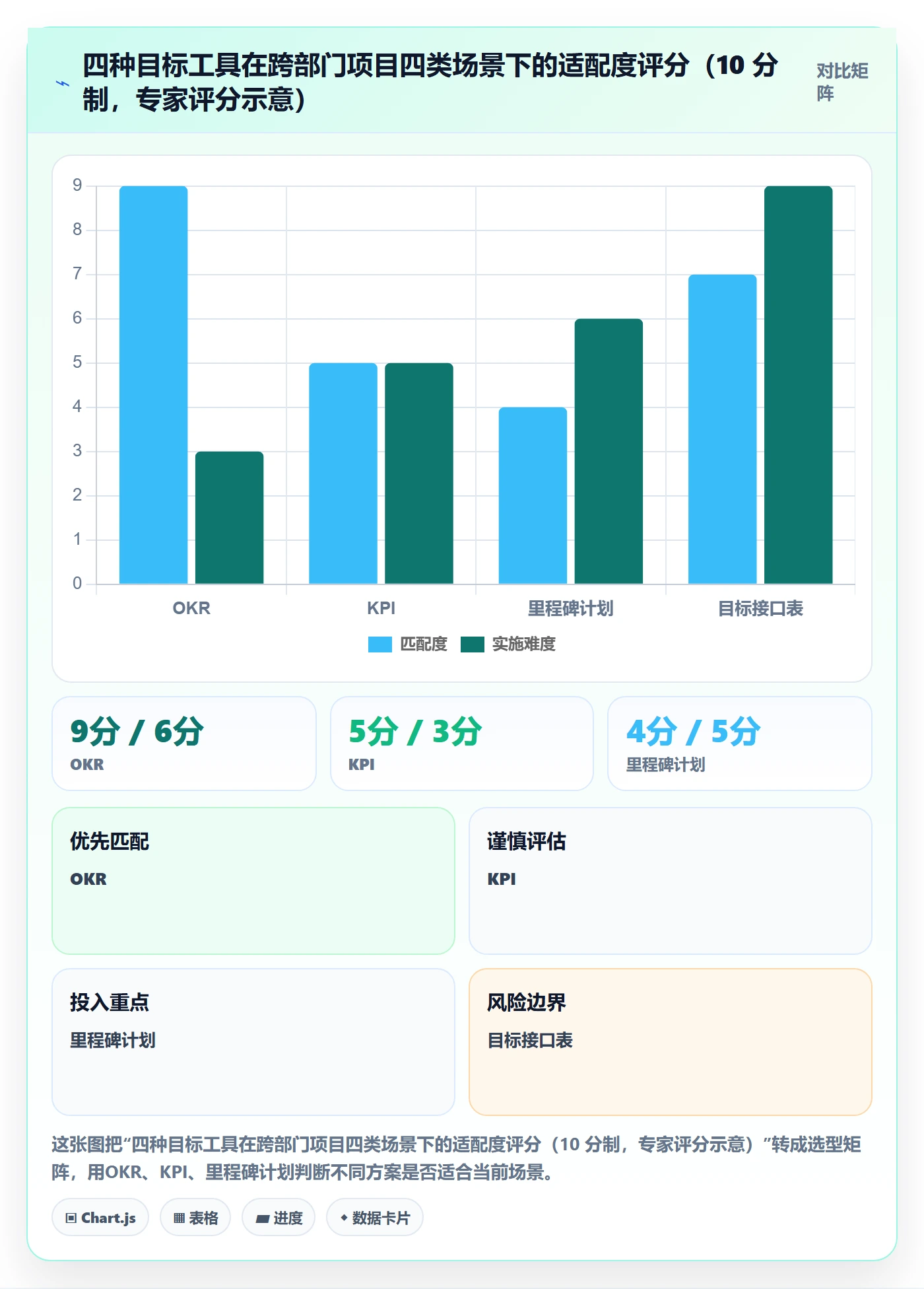924x1289 pixels.
Task: Select the 数据卡片 tag chip
Action: [x=375, y=1217]
